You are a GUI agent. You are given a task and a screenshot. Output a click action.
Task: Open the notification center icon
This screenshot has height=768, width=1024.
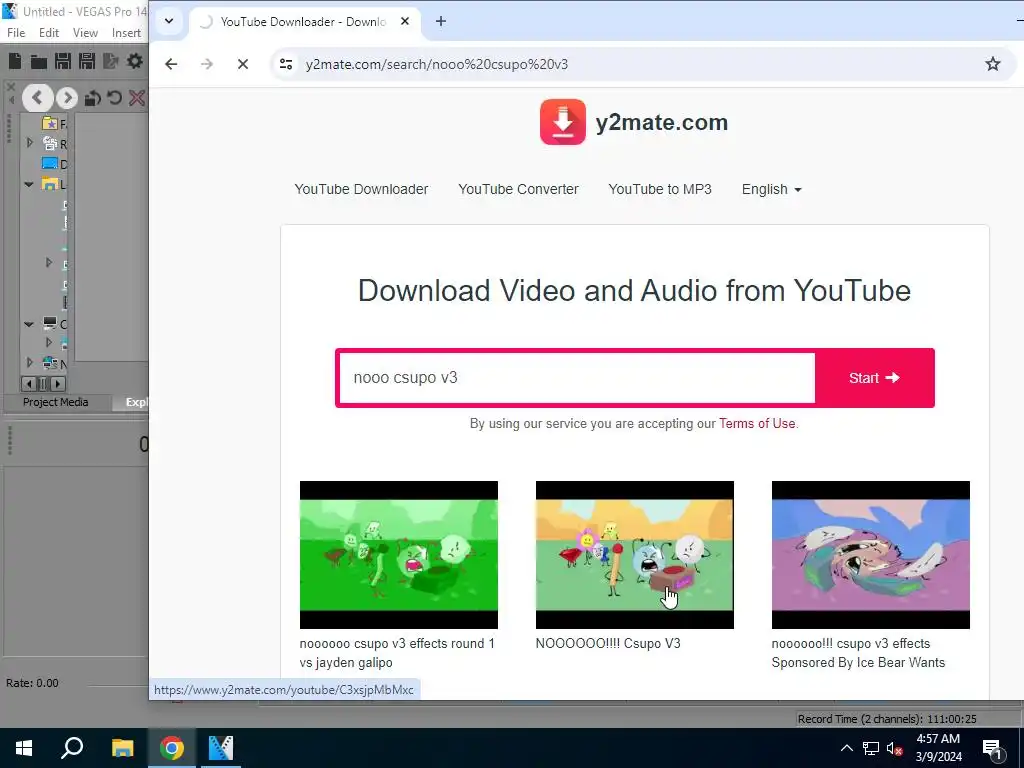pos(992,749)
